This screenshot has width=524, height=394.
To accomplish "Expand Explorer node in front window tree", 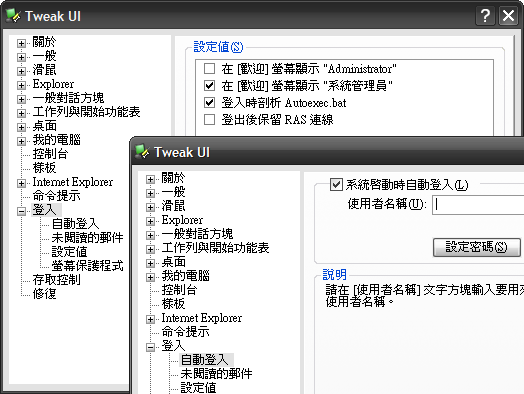I will [x=150, y=222].
